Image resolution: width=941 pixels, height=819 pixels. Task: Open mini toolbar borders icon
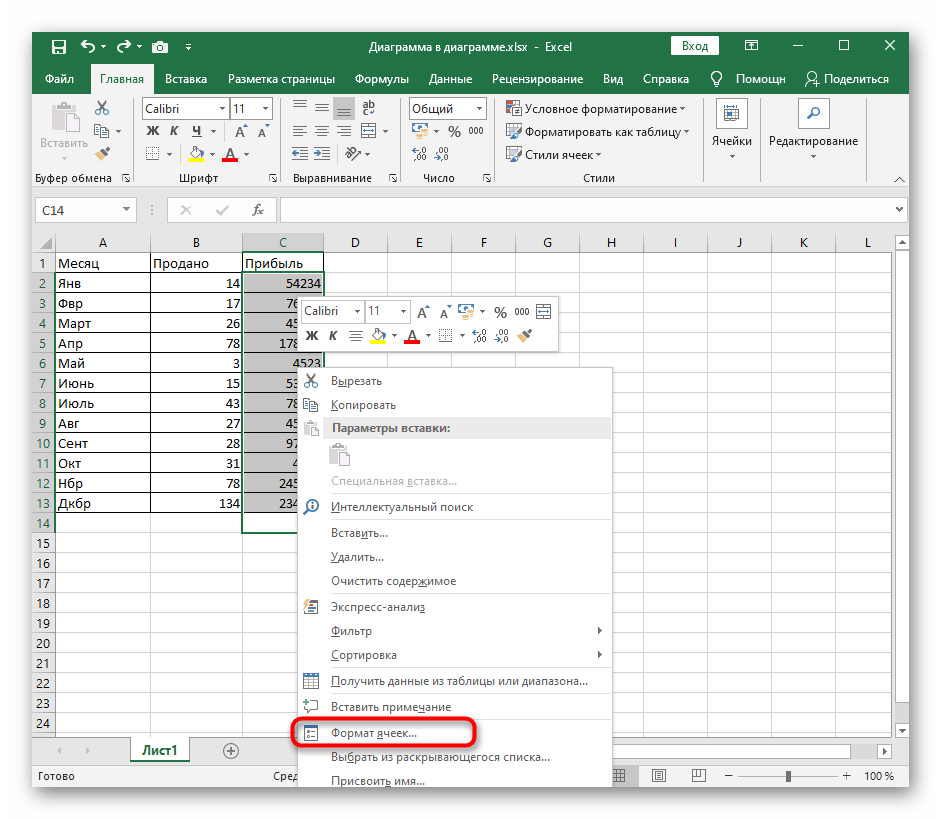coord(445,335)
